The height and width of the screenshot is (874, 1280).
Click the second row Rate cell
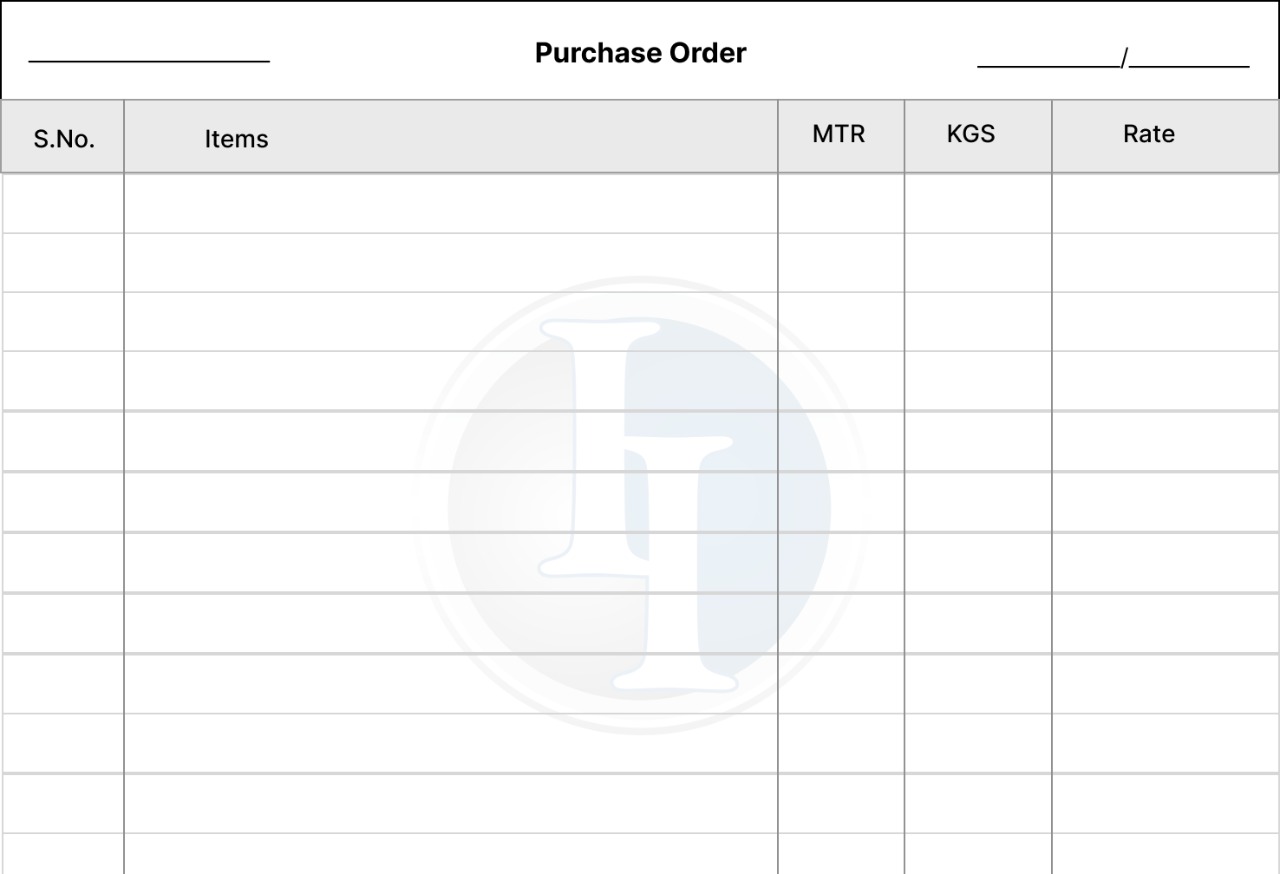coord(1165,263)
